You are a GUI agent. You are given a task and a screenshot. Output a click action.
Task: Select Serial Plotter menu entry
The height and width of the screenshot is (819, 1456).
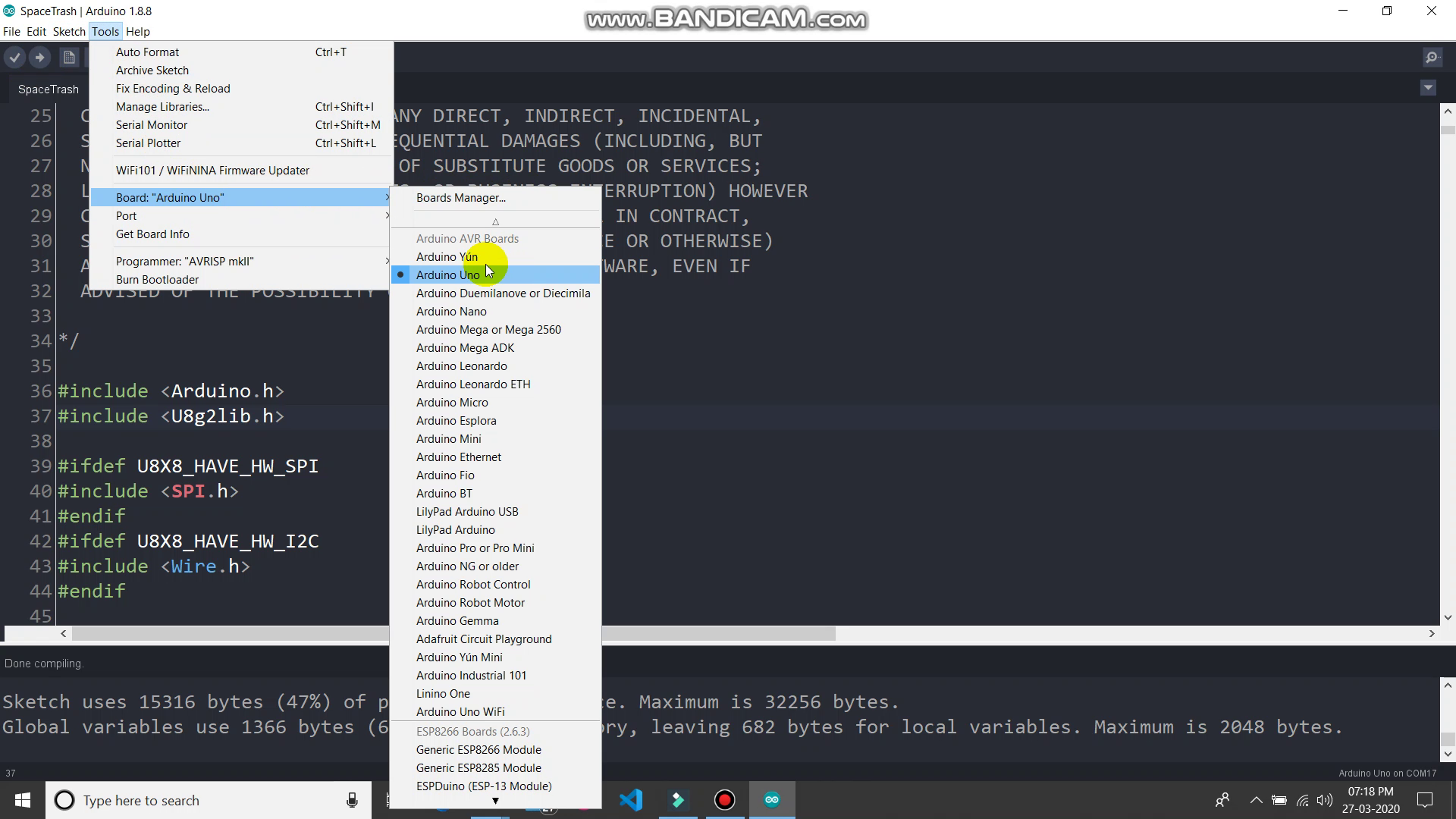pyautogui.click(x=148, y=143)
